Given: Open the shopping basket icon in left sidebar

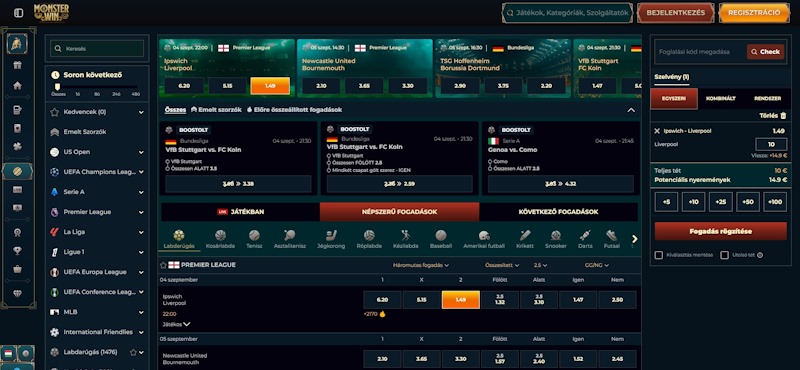Looking at the screenshot, I should pos(17,269).
